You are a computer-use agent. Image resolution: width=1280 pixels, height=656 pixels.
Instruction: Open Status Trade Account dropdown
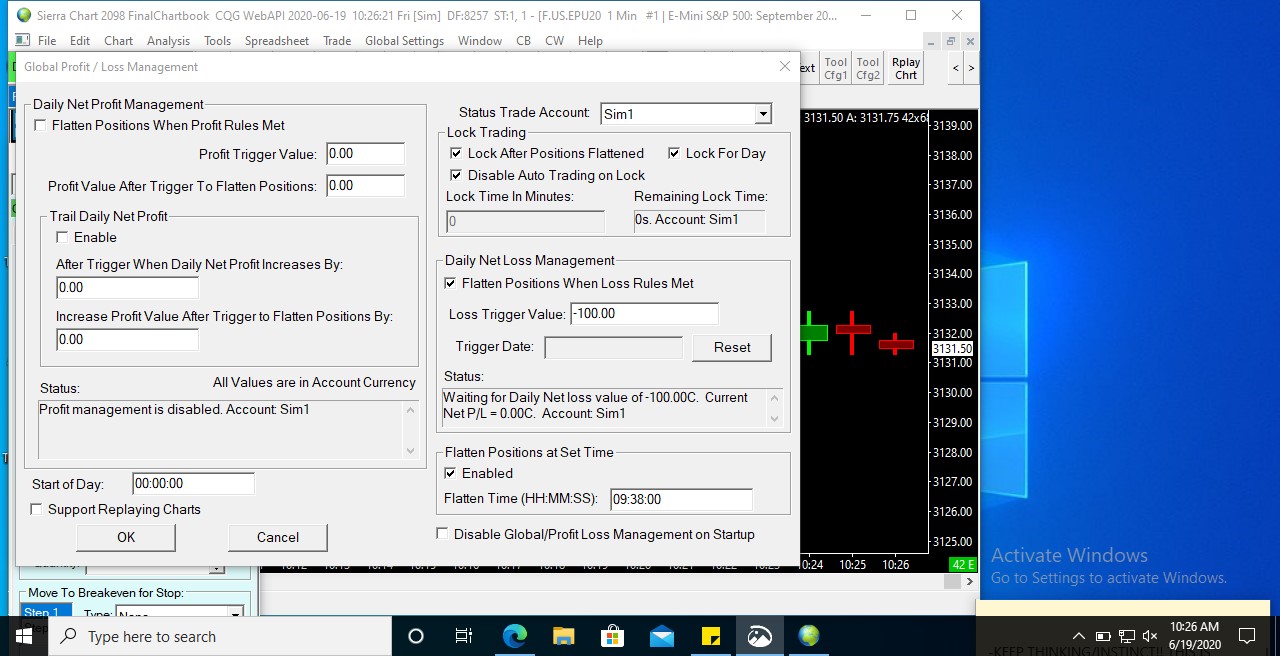pos(762,114)
